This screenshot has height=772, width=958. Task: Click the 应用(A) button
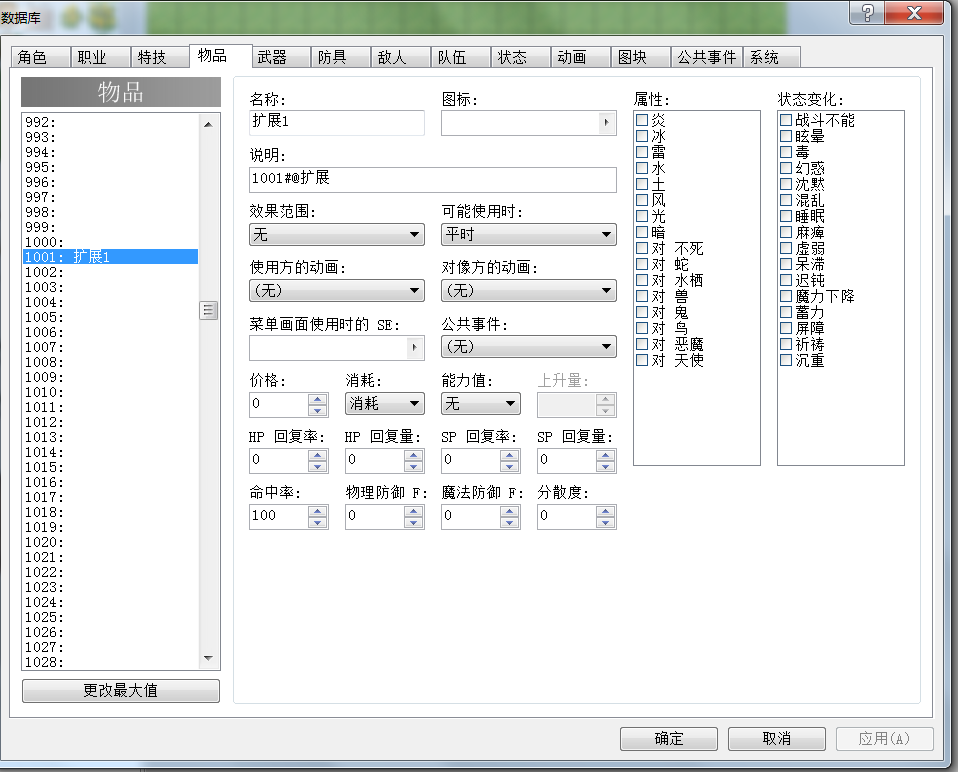pyautogui.click(x=884, y=739)
